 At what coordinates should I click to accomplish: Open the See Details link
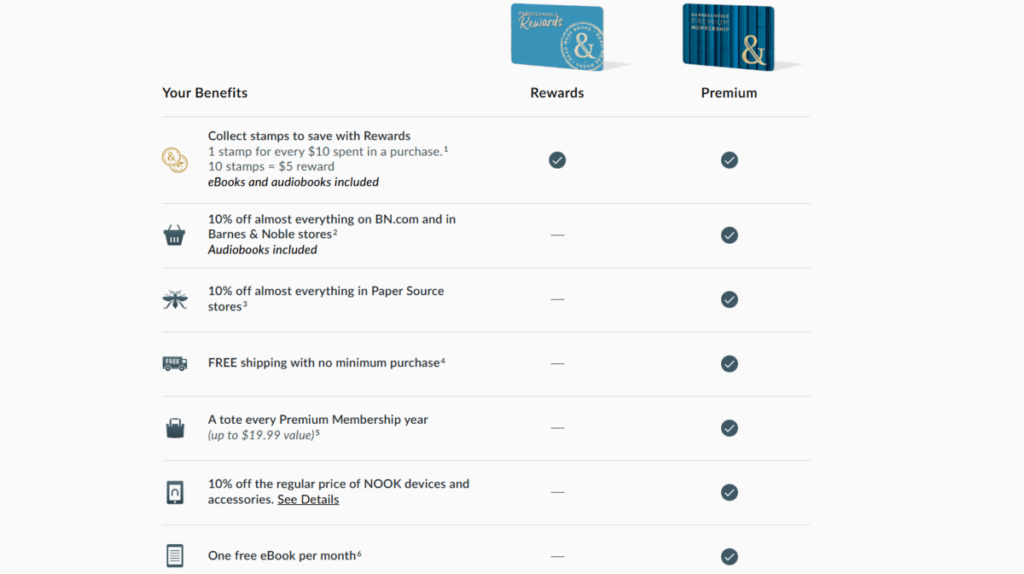click(x=308, y=500)
